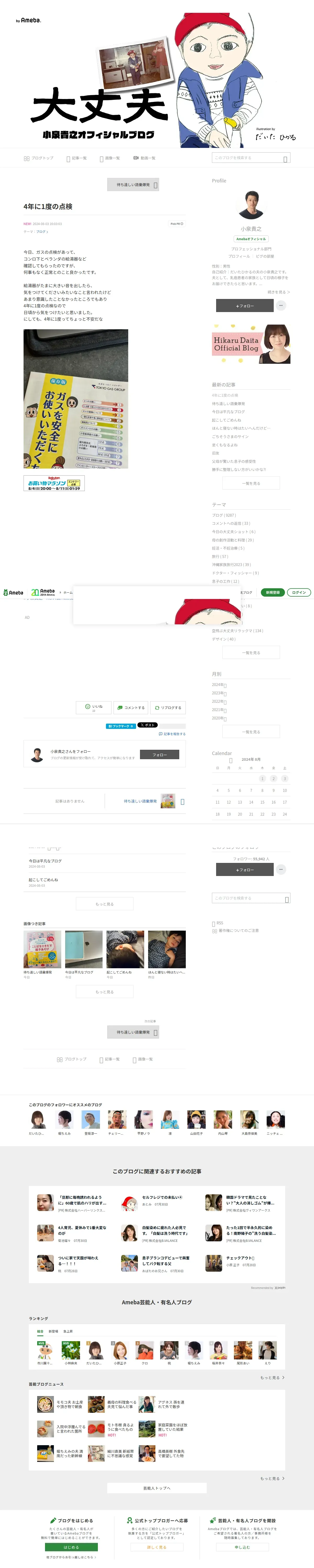Click +フォロー under the profile introduction
This screenshot has width=314, height=1568.
click(244, 305)
